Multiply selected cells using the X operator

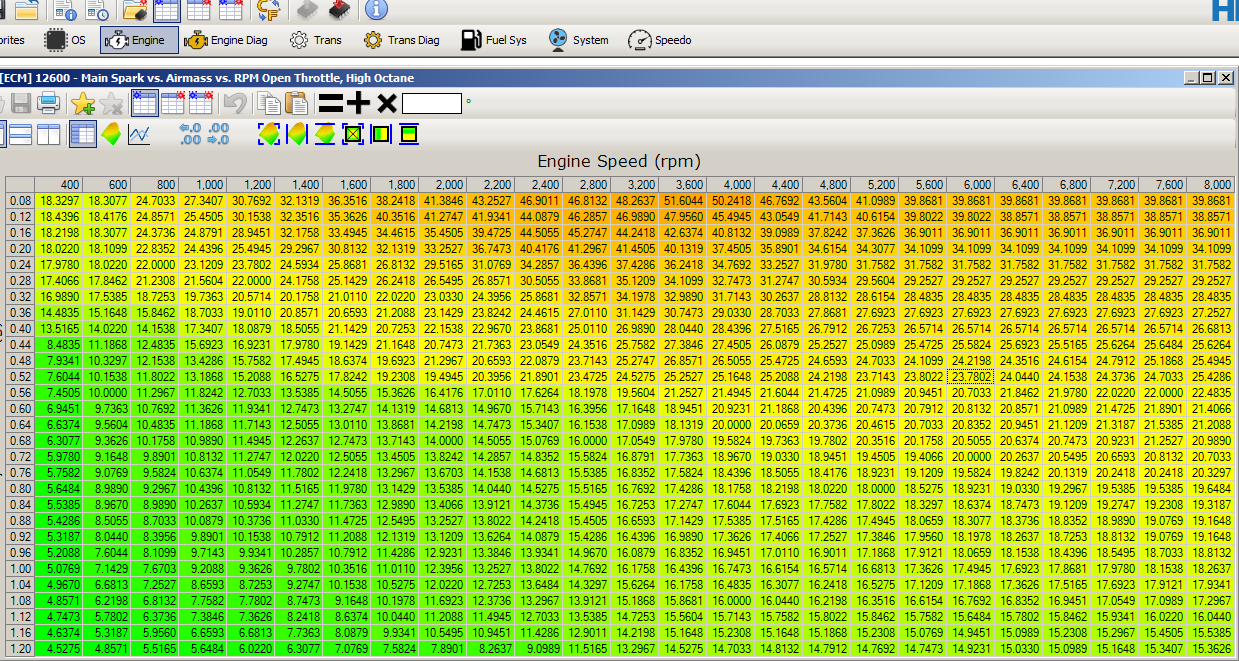(x=387, y=103)
